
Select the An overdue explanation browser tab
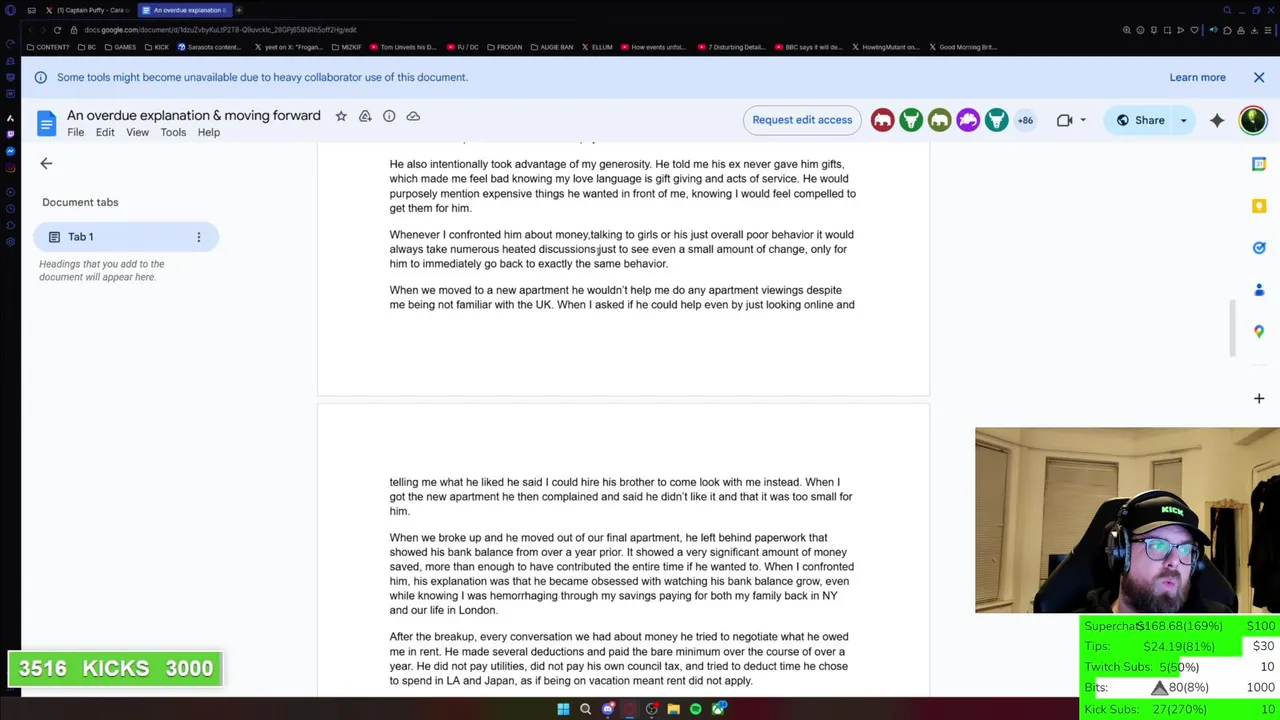click(x=184, y=10)
